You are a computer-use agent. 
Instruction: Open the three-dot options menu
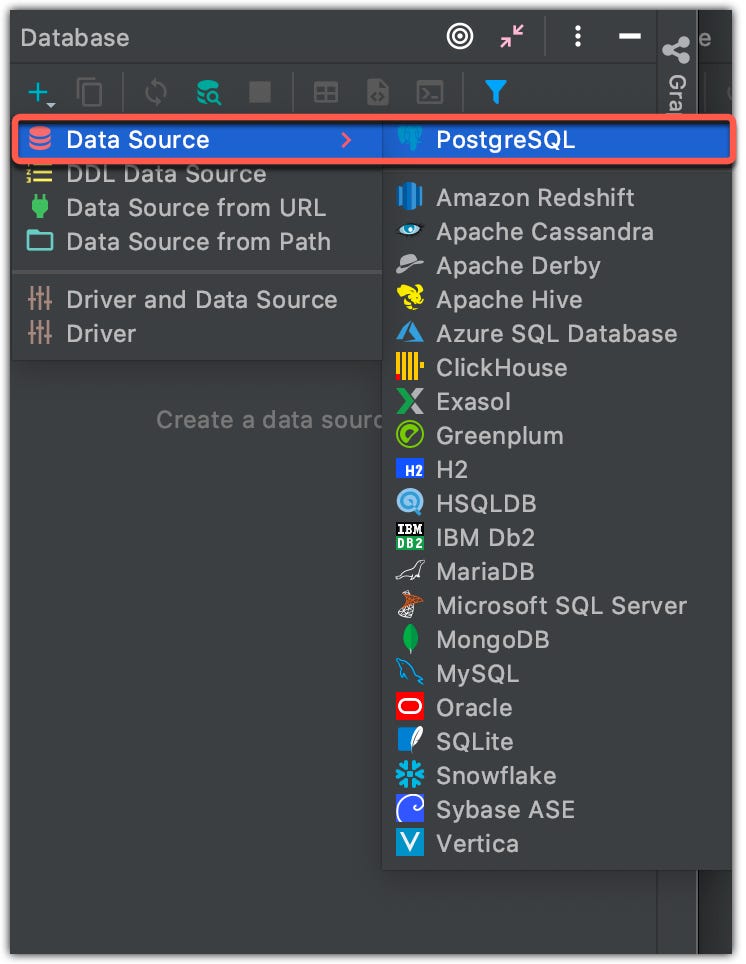click(x=577, y=36)
